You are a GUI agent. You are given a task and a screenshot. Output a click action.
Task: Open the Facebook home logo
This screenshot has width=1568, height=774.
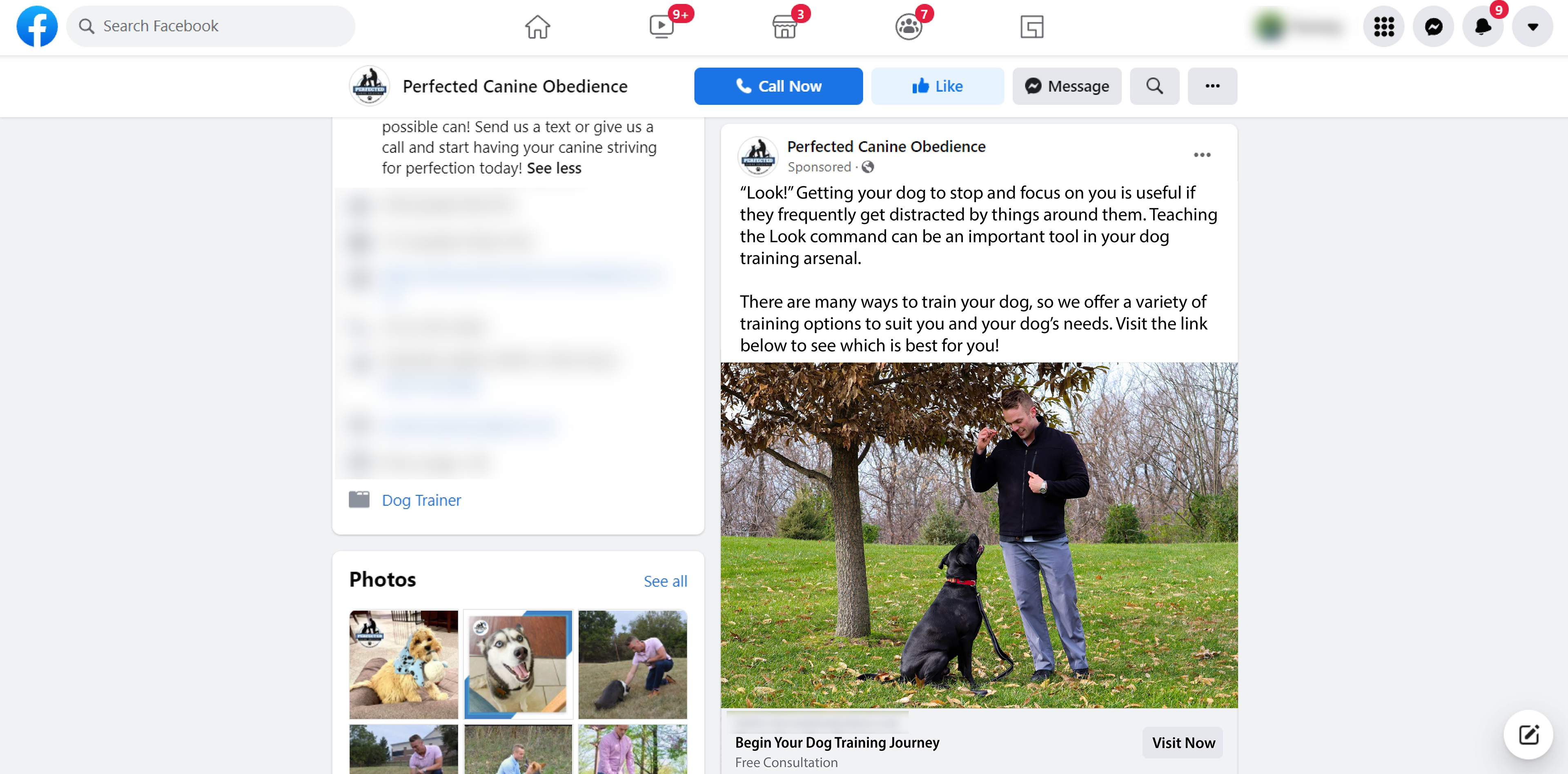coord(36,26)
